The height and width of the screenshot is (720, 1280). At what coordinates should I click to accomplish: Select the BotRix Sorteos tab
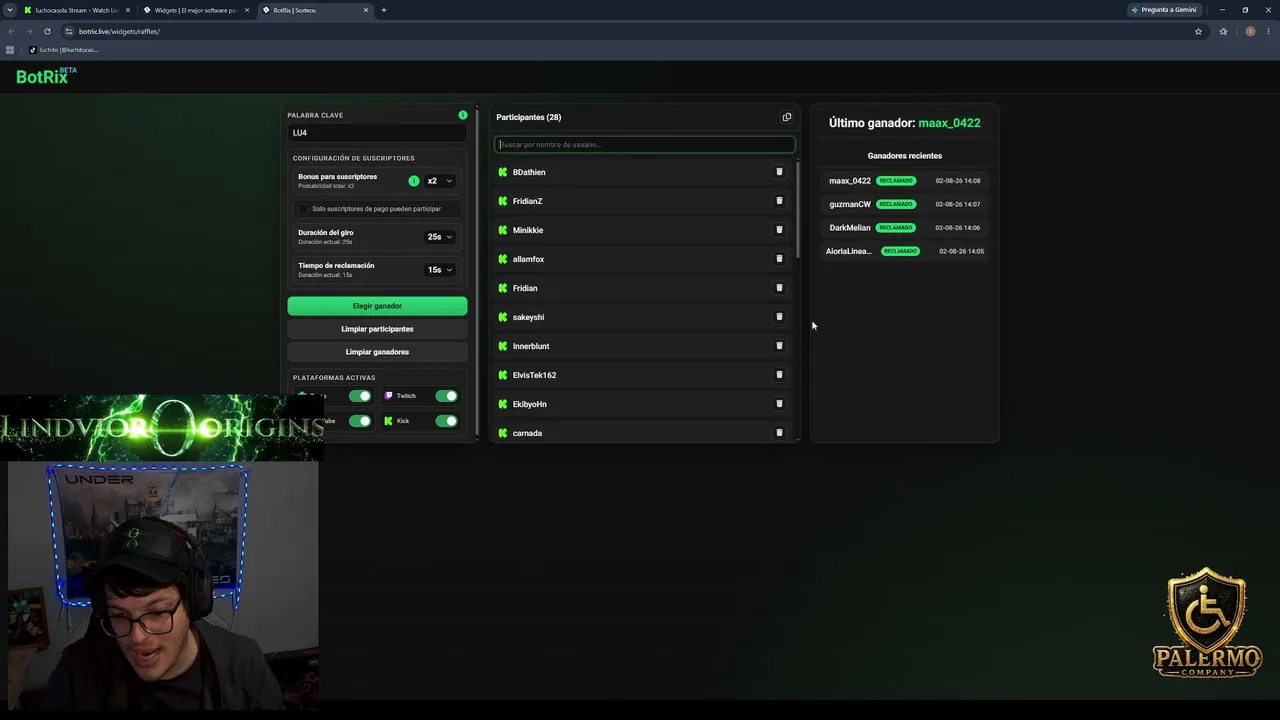point(314,10)
